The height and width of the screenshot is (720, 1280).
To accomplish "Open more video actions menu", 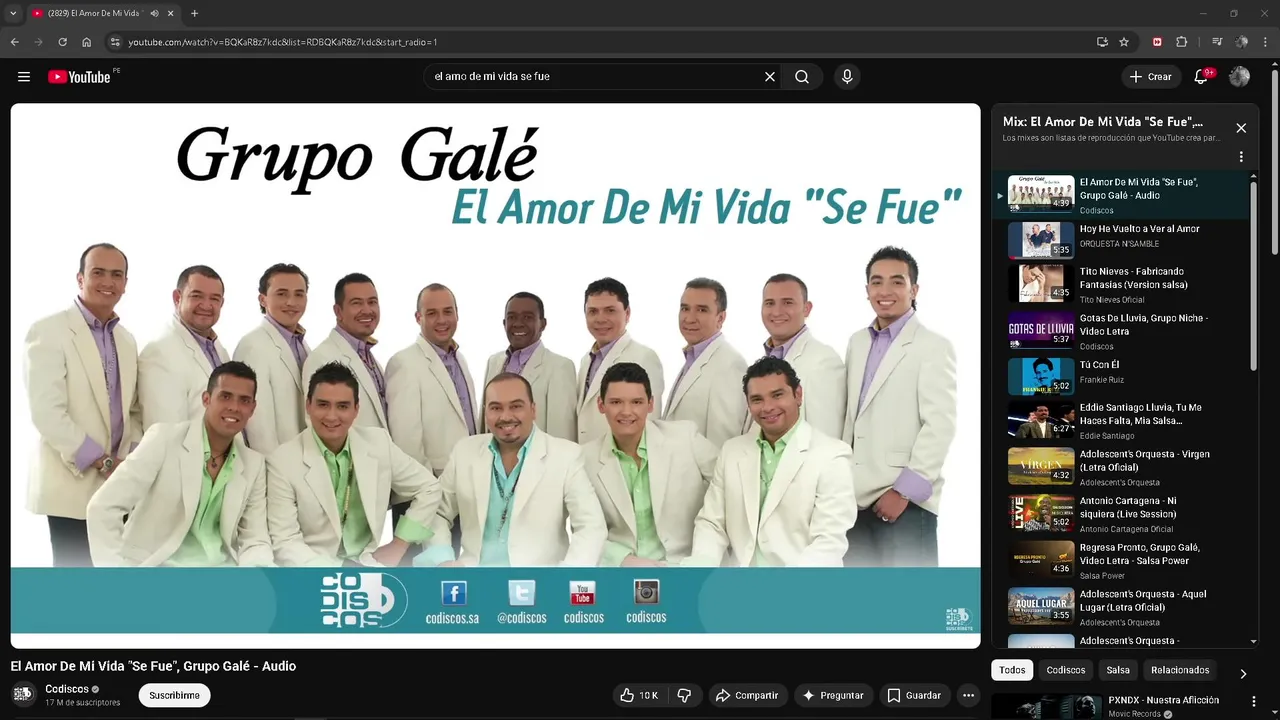I will click(968, 695).
